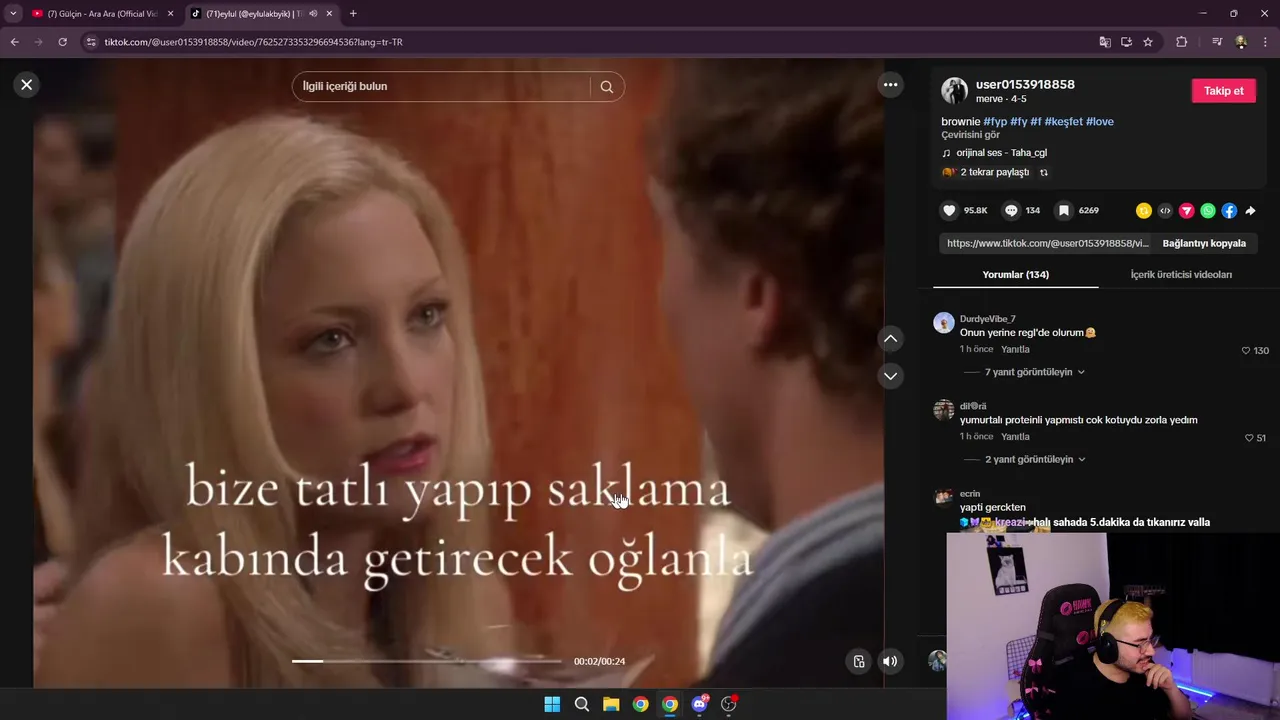Click the video share URL text field
The height and width of the screenshot is (720, 1280).
click(1047, 243)
